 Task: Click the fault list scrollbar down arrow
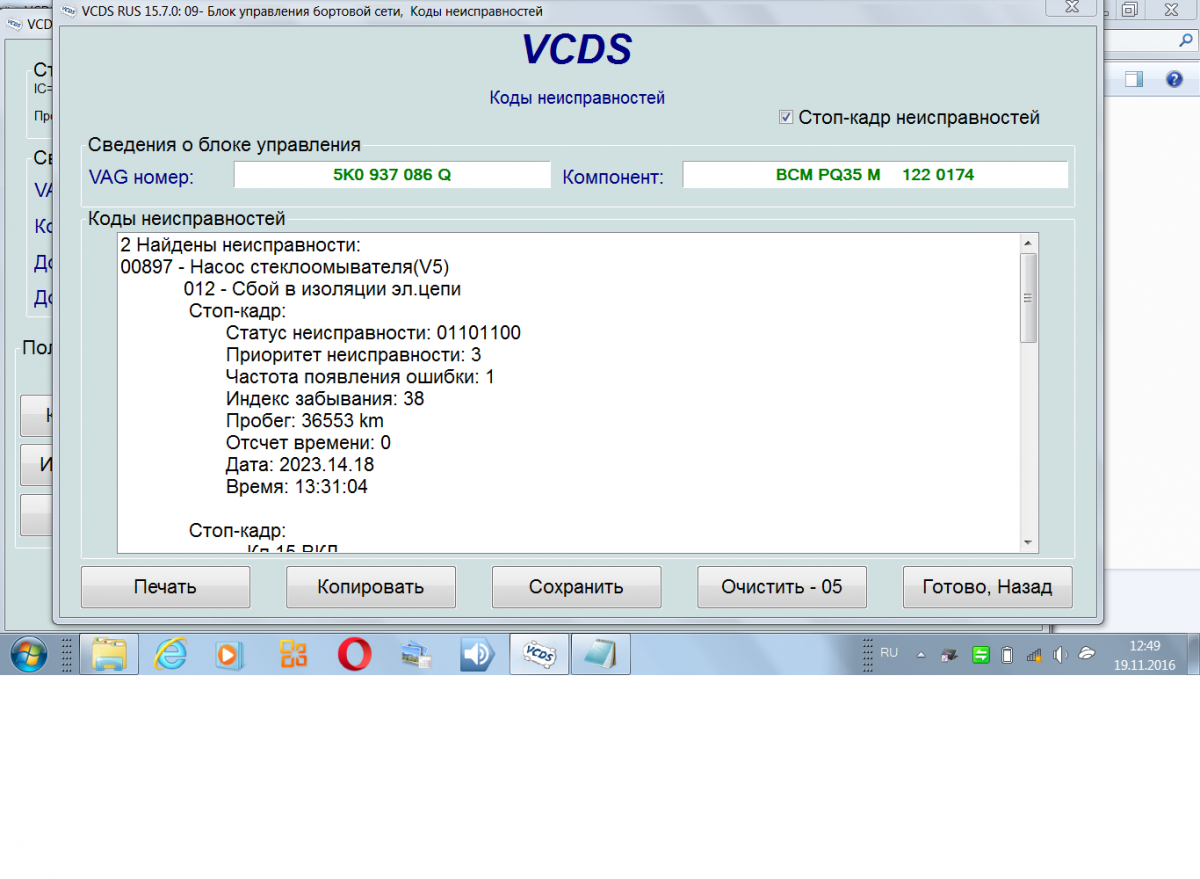[x=1028, y=542]
